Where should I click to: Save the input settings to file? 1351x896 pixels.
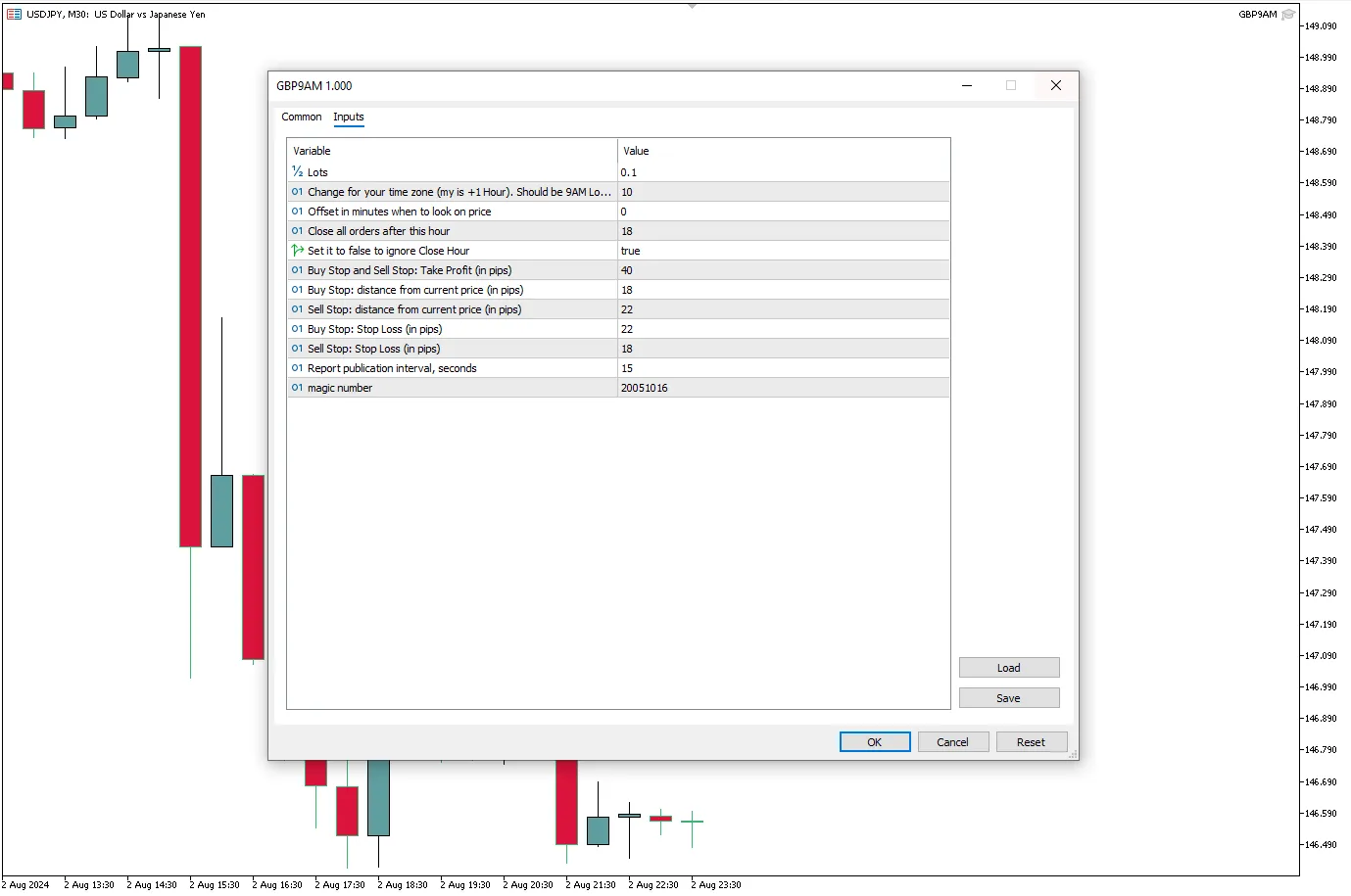pyautogui.click(x=1009, y=698)
